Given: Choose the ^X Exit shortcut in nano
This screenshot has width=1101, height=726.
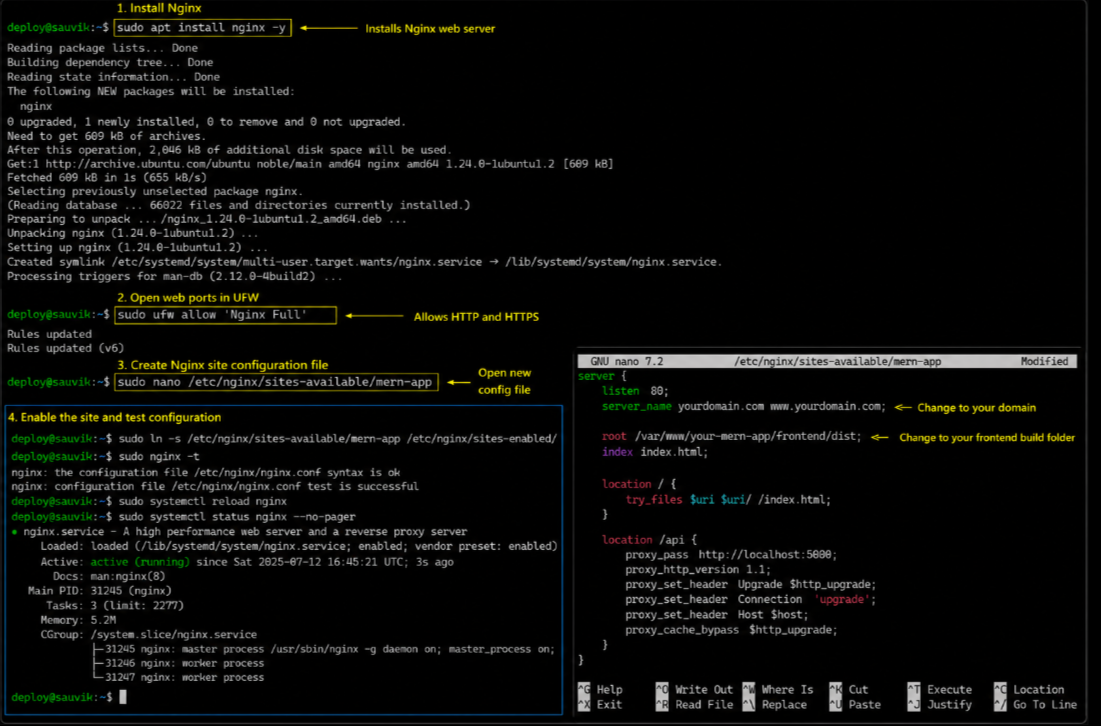Looking at the screenshot, I should coord(600,704).
